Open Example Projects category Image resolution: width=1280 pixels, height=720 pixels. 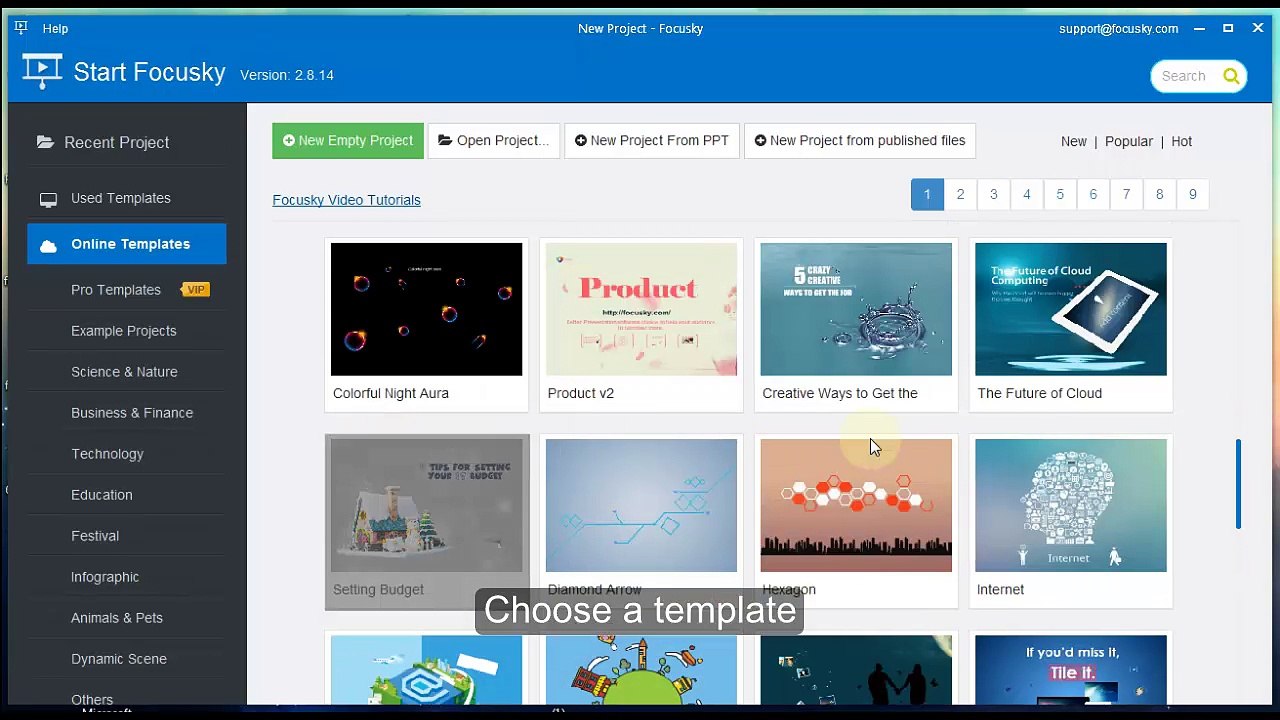[x=124, y=331]
